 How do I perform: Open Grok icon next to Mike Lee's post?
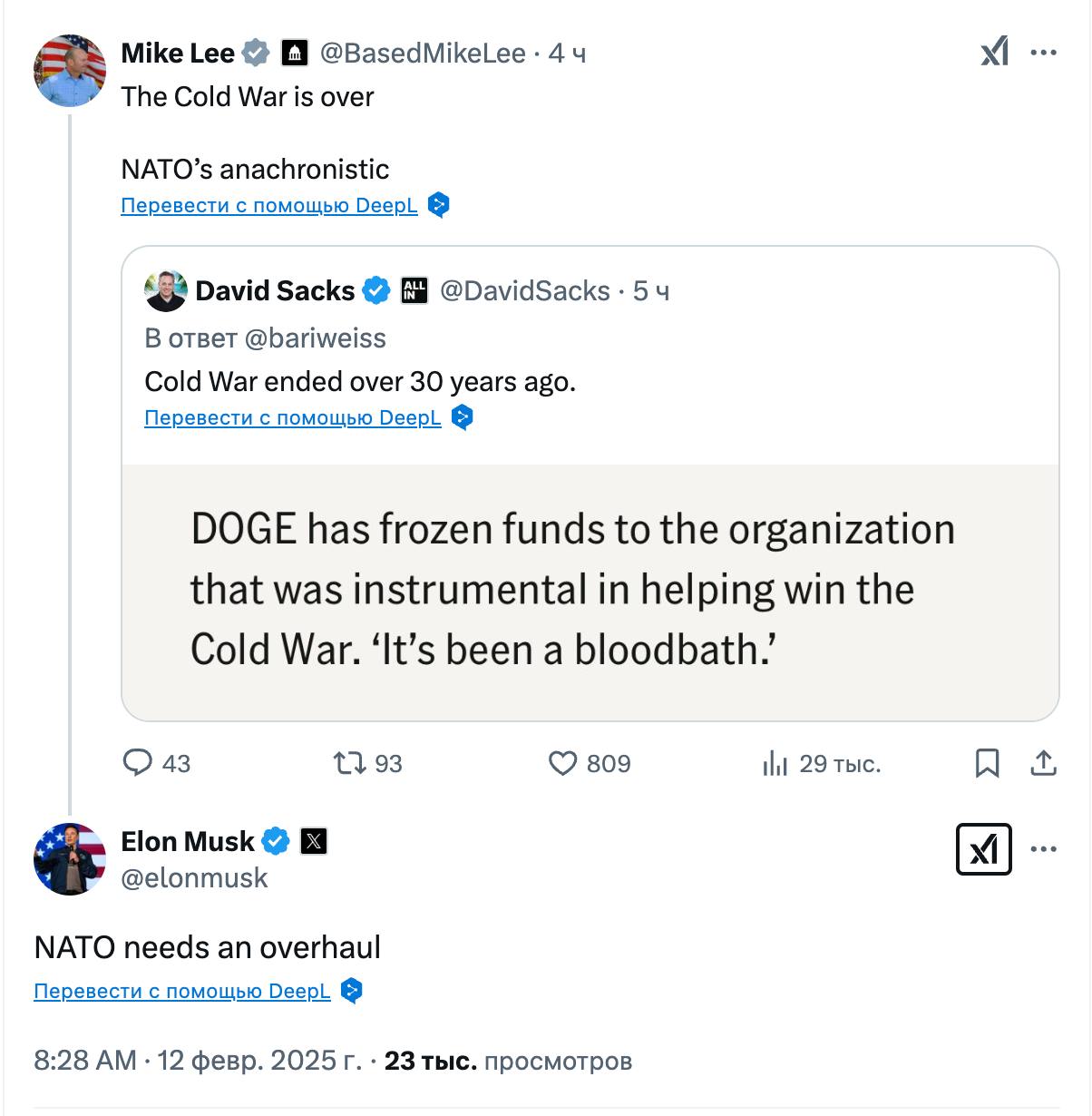point(995,53)
